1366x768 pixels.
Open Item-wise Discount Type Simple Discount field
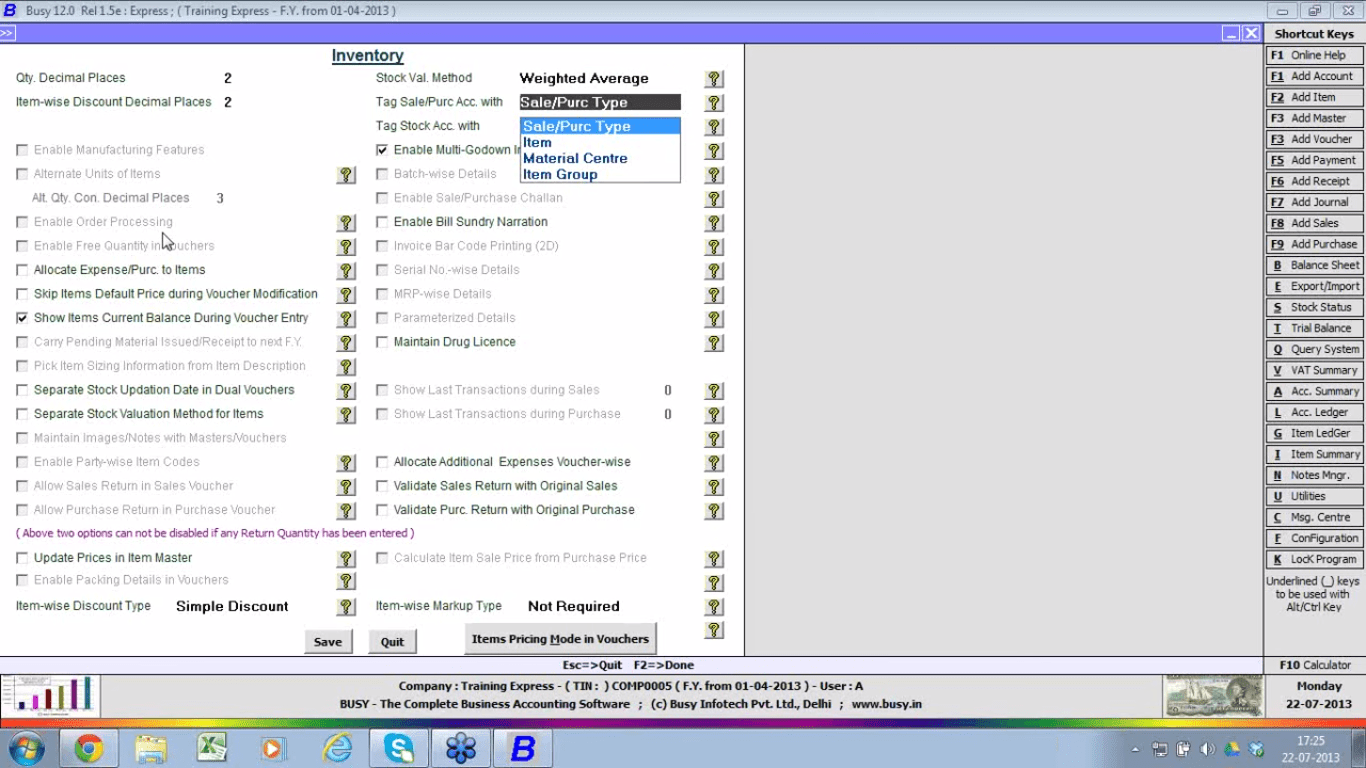click(x=232, y=606)
